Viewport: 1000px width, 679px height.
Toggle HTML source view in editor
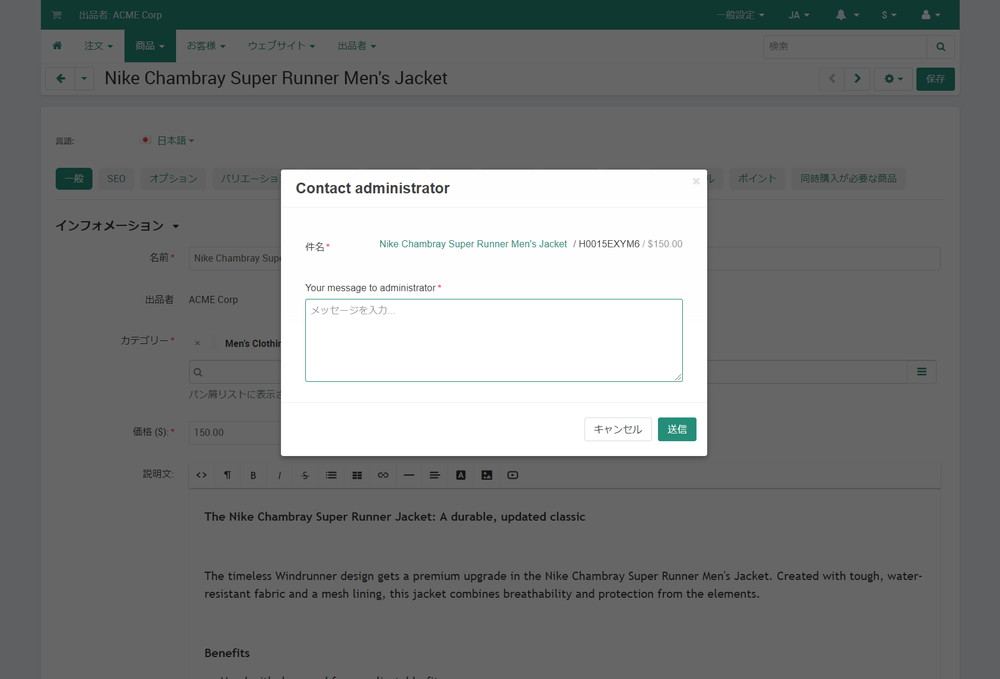click(202, 475)
